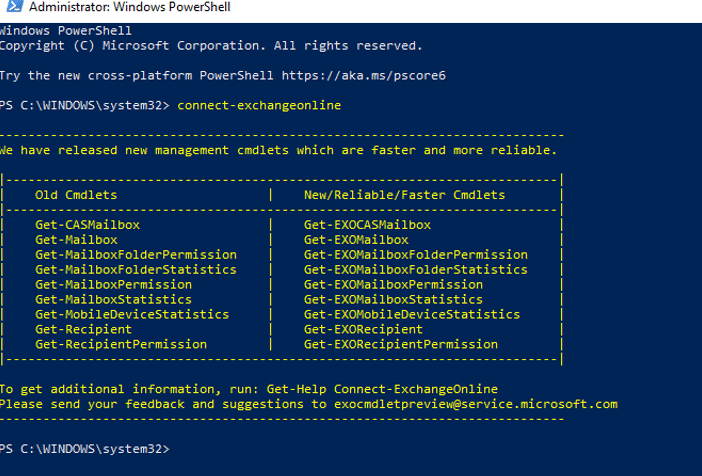Click the Get-MailboxPermission entry
The width and height of the screenshot is (702, 476).
coord(114,285)
